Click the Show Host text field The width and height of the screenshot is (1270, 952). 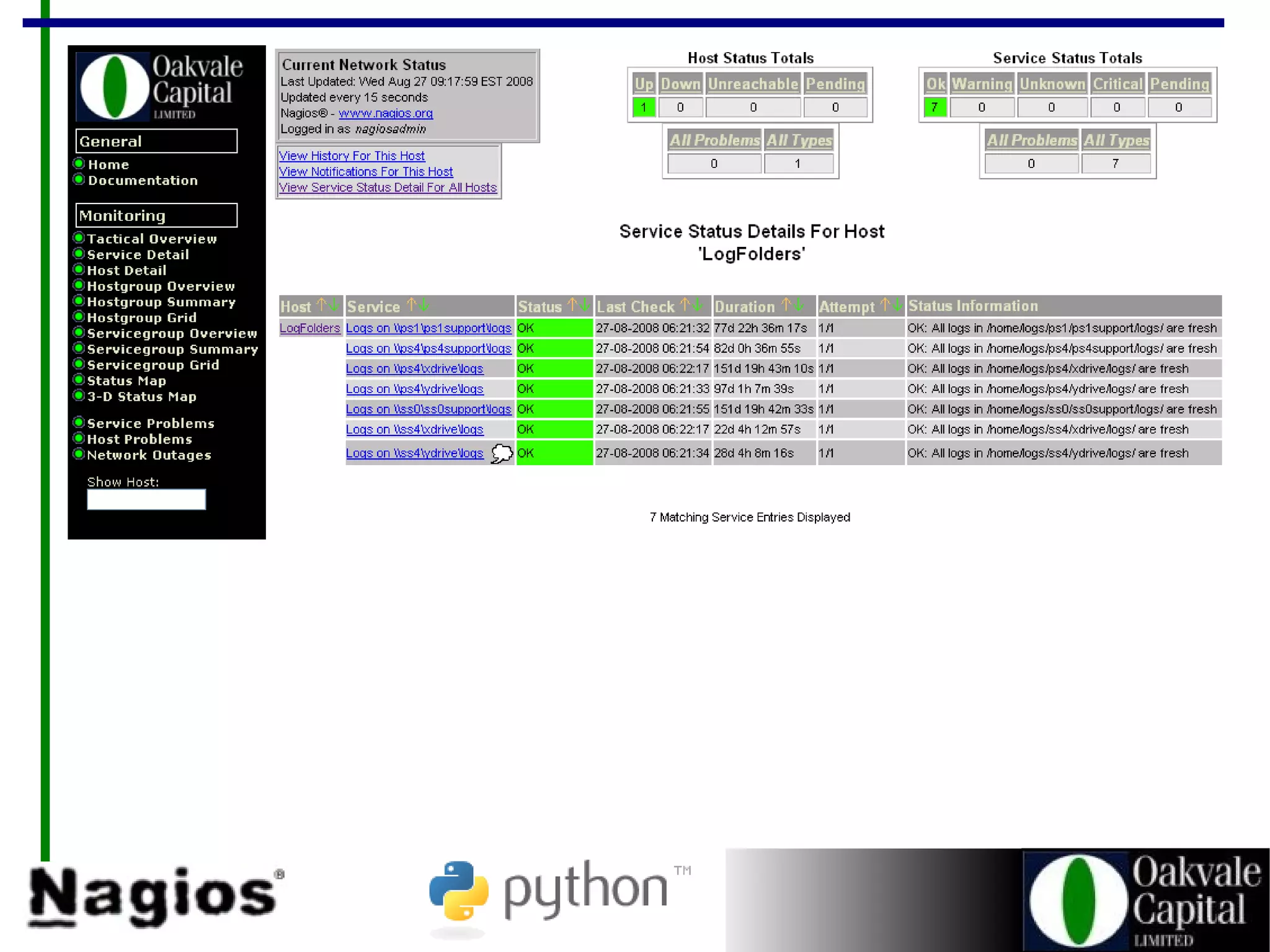point(146,499)
